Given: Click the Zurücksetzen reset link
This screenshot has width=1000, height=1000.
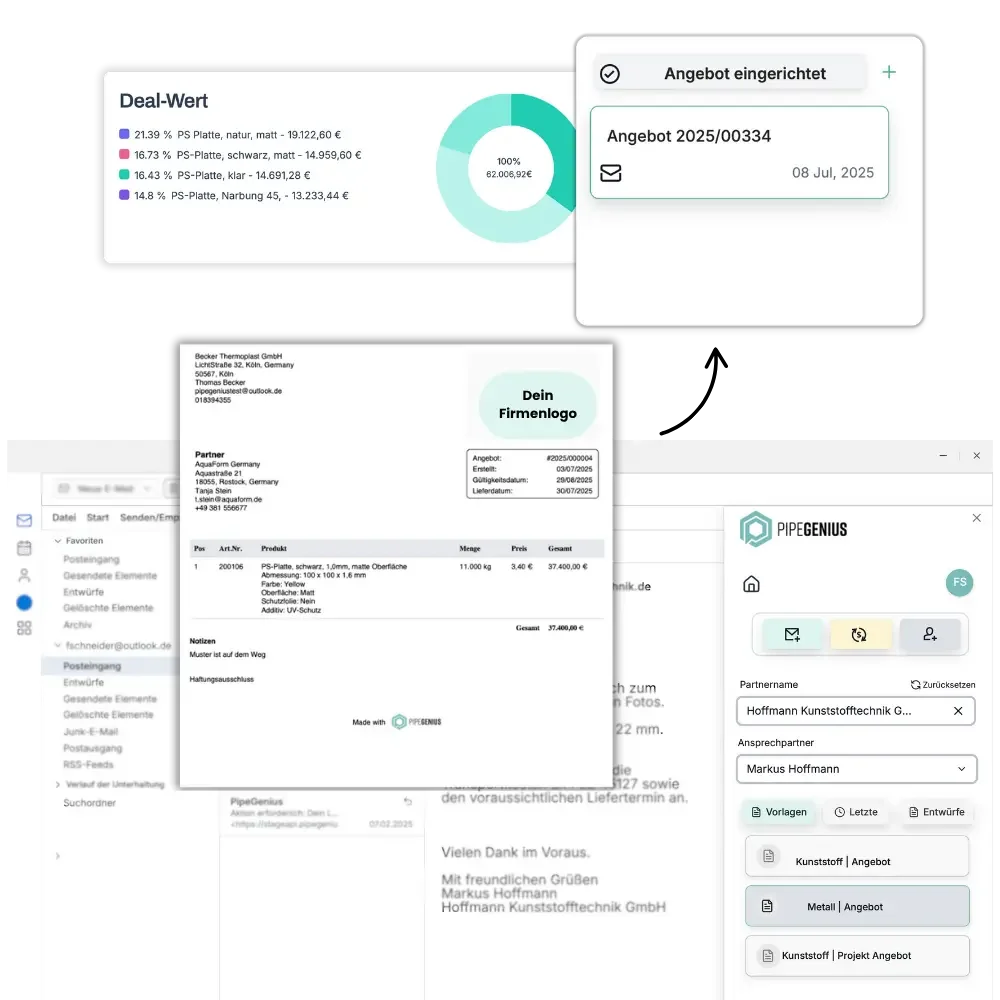Looking at the screenshot, I should 943,684.
